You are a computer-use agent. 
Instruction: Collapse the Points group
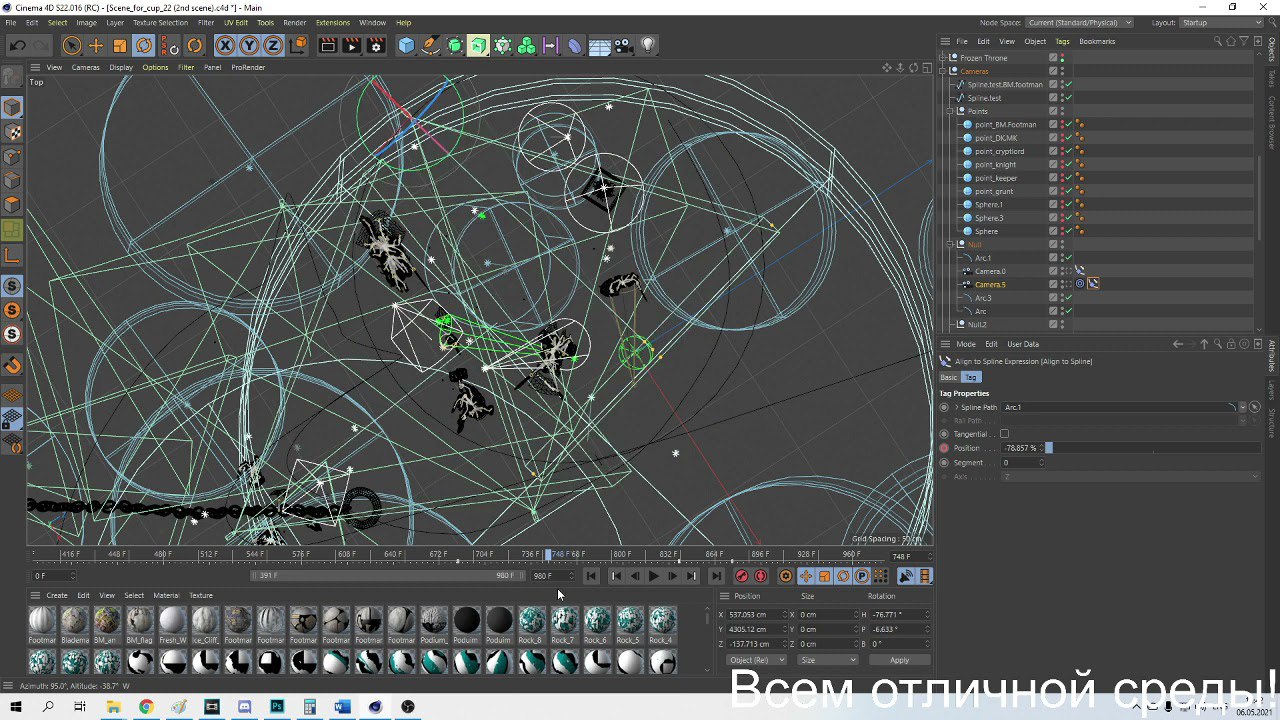coord(951,111)
